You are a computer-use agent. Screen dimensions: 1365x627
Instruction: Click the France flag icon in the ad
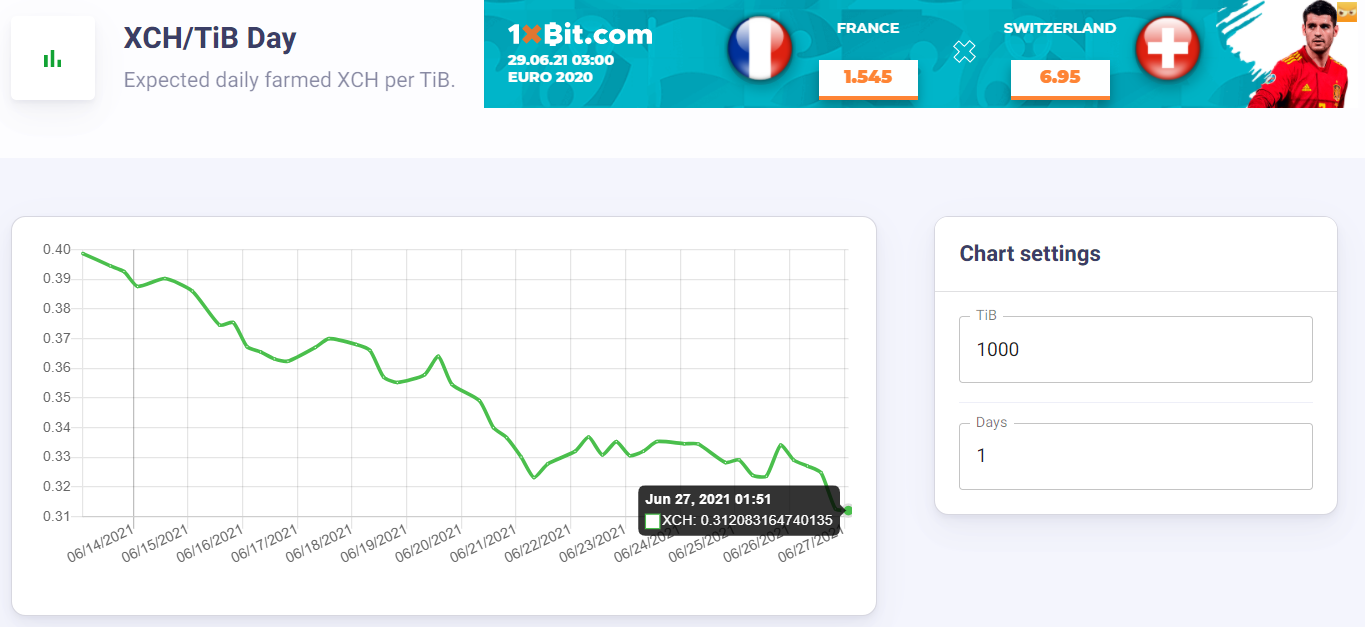coord(760,47)
